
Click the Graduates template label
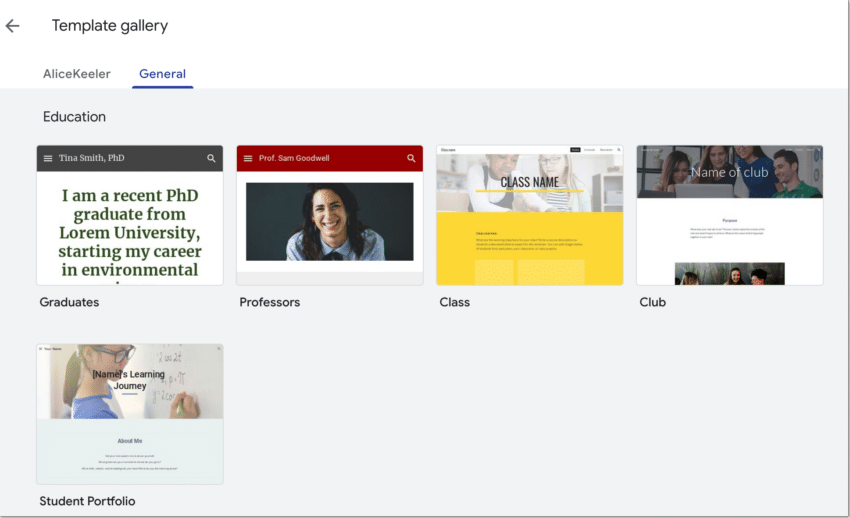tap(69, 302)
